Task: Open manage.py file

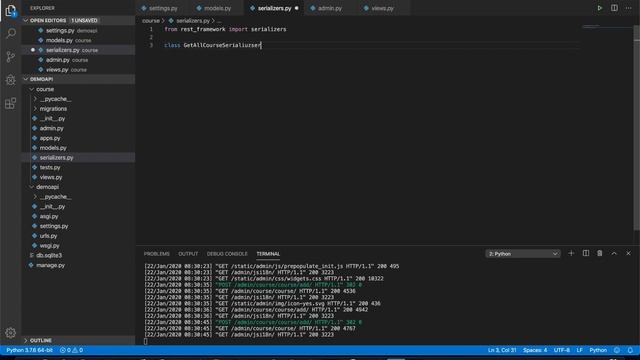Action: coord(78,265)
